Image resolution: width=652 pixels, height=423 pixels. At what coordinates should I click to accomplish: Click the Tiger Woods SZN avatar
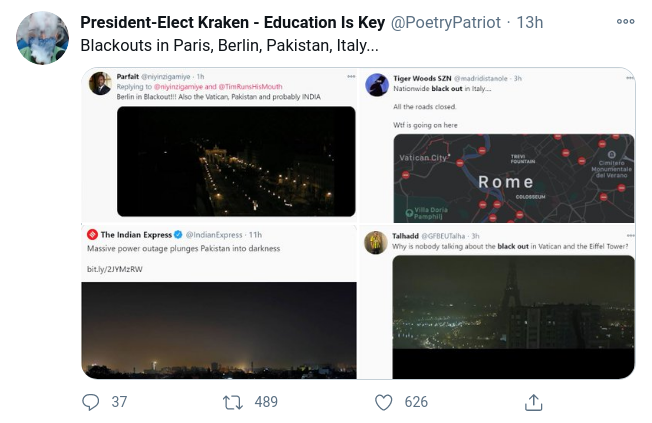click(377, 84)
